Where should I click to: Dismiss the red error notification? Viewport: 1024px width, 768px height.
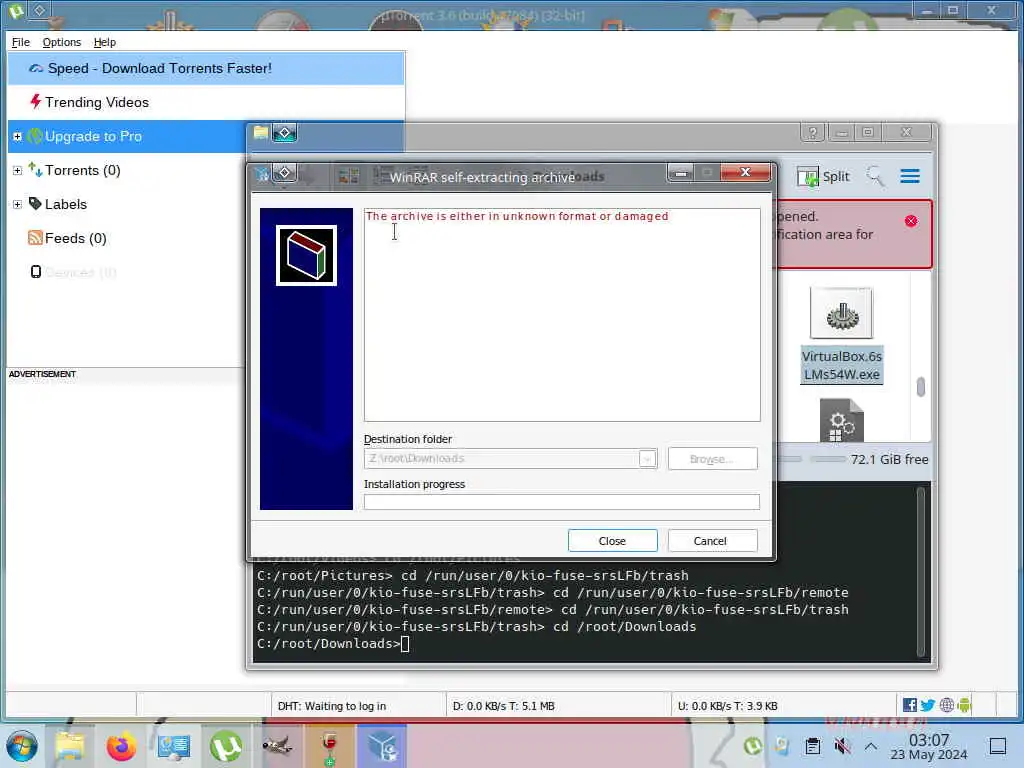click(x=911, y=221)
